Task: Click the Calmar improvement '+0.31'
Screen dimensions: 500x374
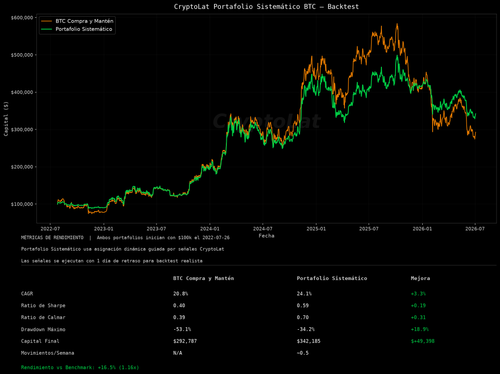Action: tap(418, 317)
